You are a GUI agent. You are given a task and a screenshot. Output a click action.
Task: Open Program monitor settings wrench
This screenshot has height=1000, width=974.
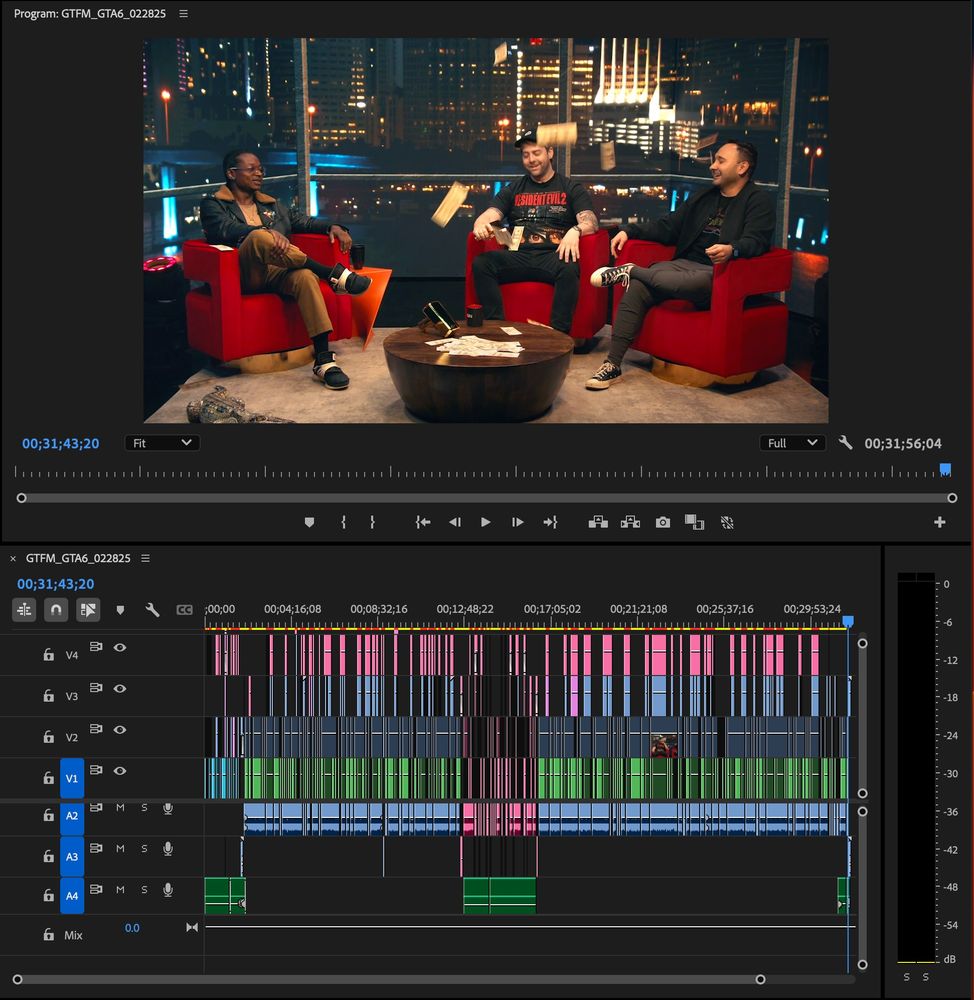(x=845, y=443)
